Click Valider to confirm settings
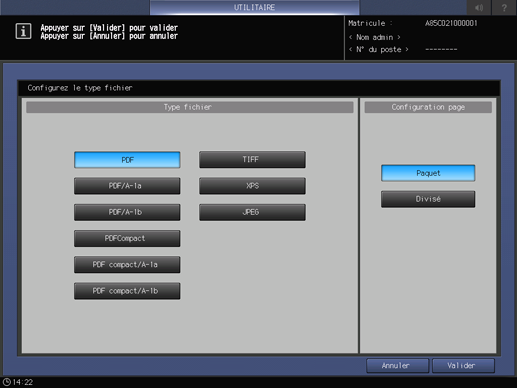Screen dimensions: 517x388 463,366
